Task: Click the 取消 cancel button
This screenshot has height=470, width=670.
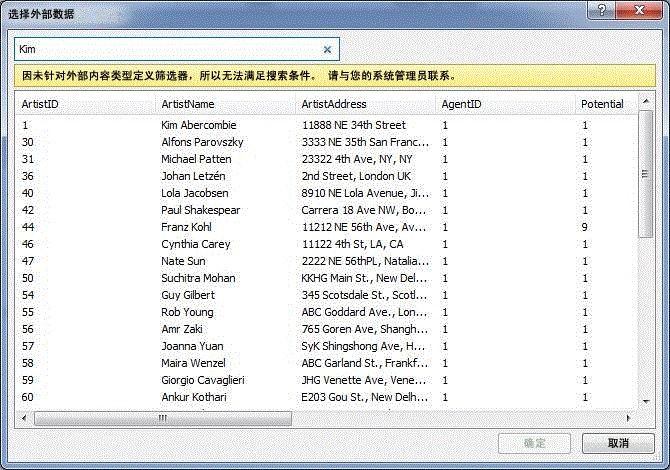Action: coord(618,443)
